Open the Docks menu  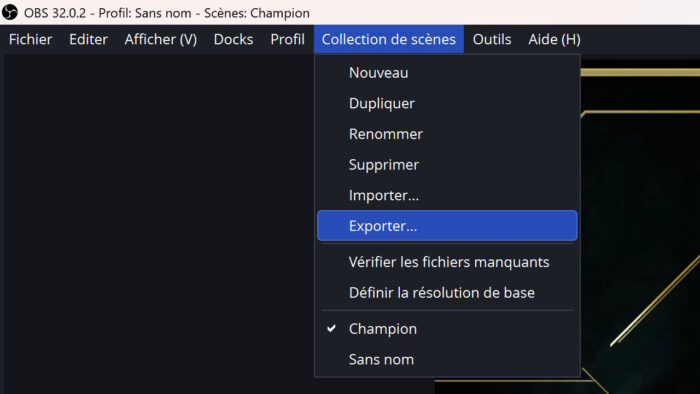click(233, 39)
